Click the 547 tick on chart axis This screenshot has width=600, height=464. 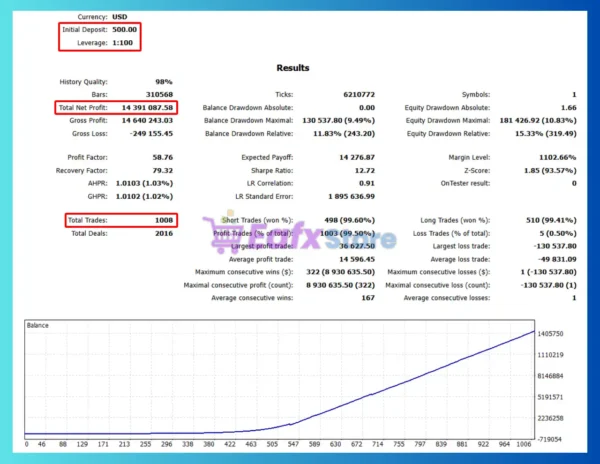[293, 444]
